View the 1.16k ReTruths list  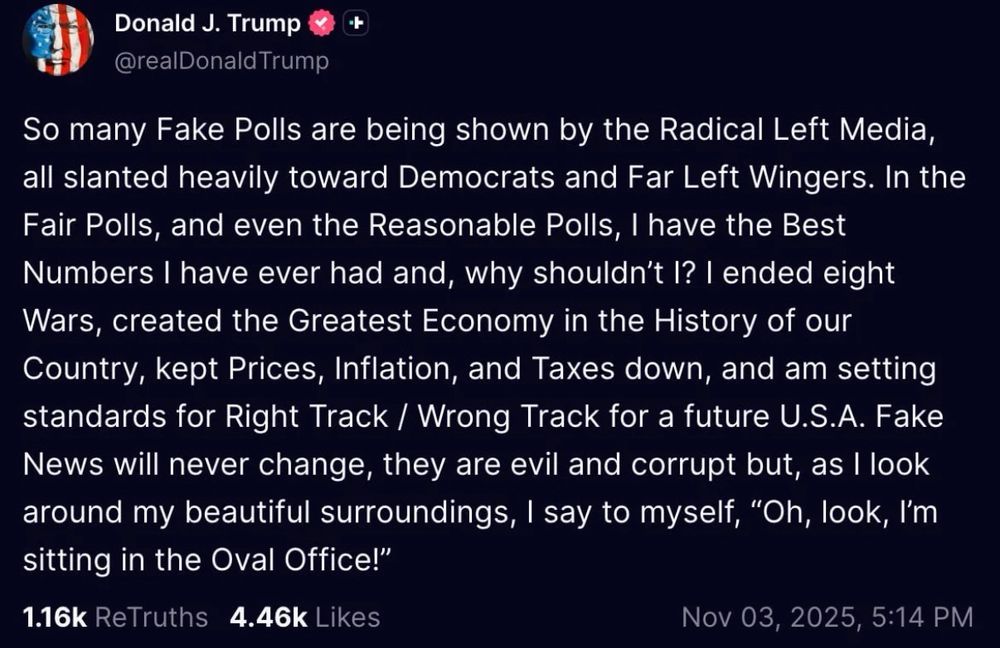(115, 617)
